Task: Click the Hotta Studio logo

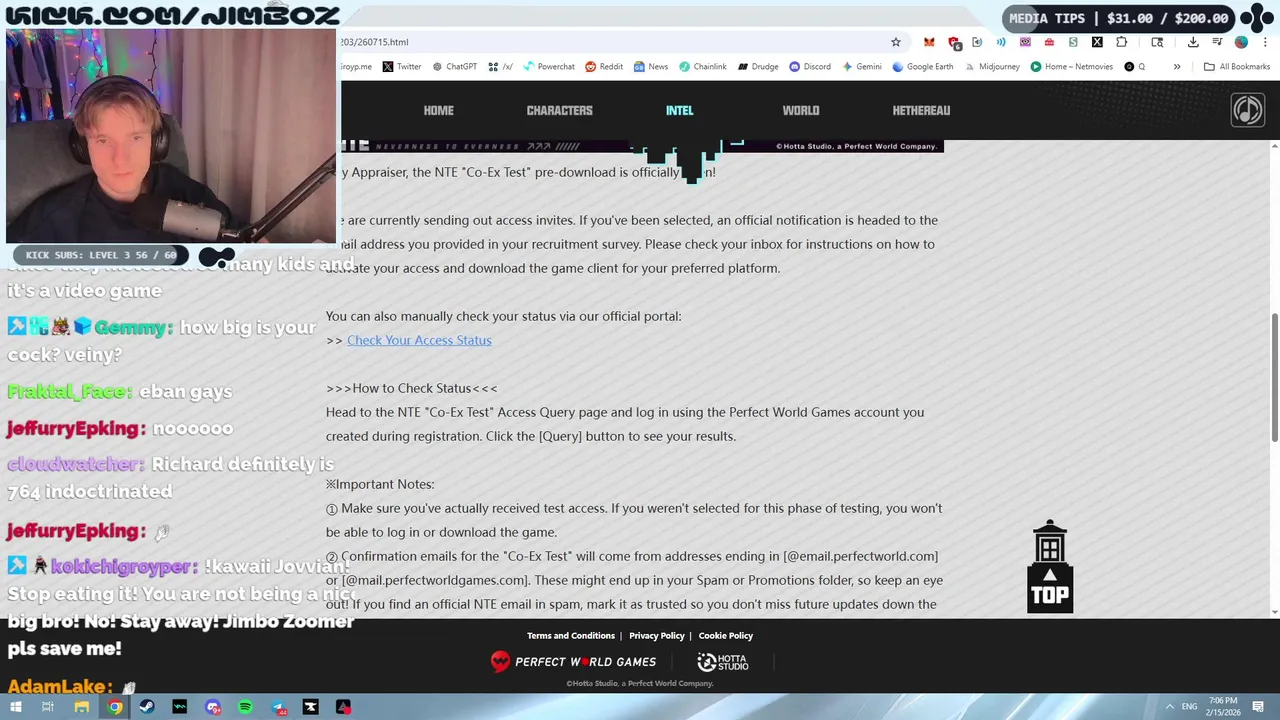Action: tap(722, 662)
